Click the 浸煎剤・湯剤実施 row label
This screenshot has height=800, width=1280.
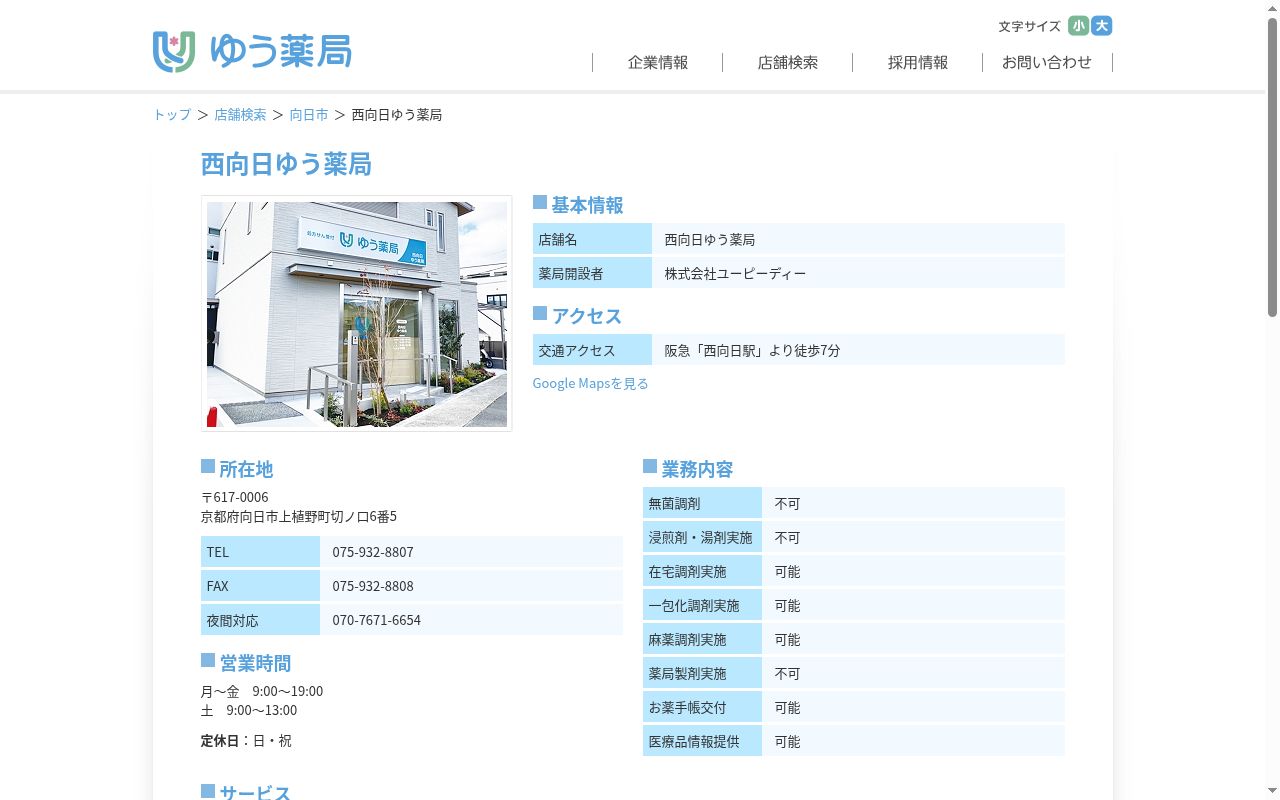[702, 538]
